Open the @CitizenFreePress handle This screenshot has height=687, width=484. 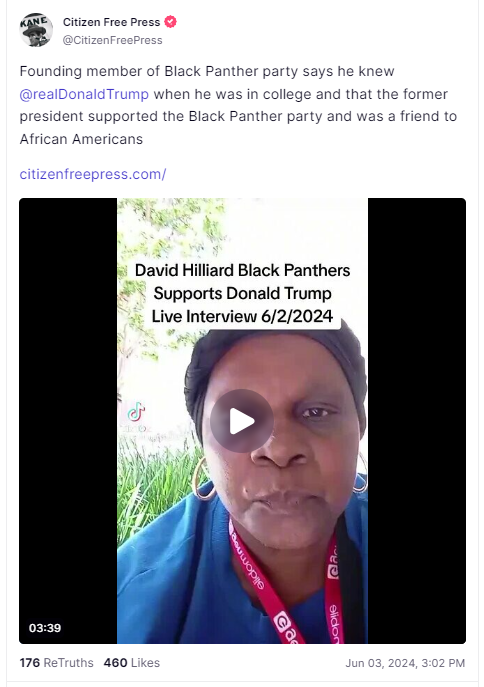(113, 40)
